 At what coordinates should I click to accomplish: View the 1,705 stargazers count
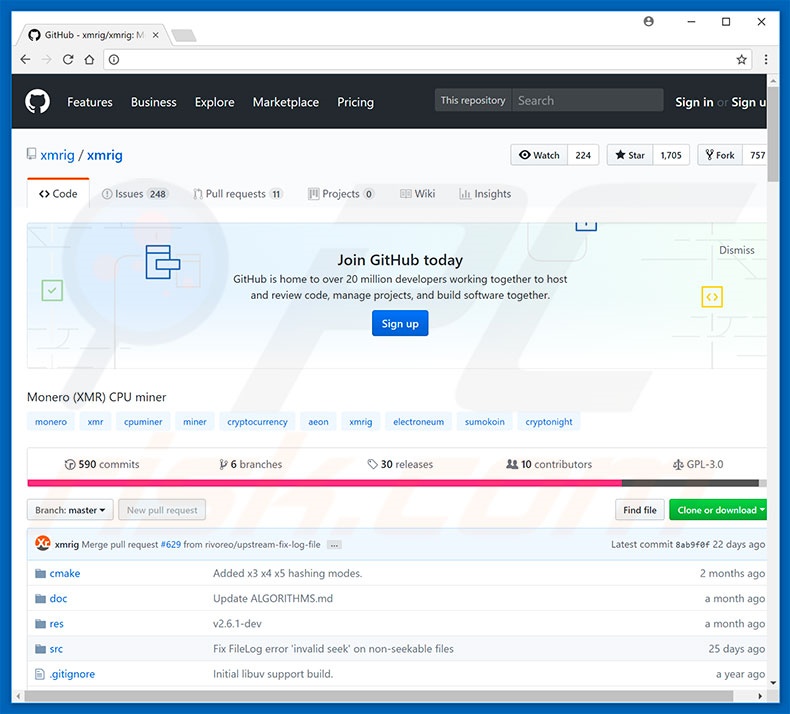pos(671,155)
